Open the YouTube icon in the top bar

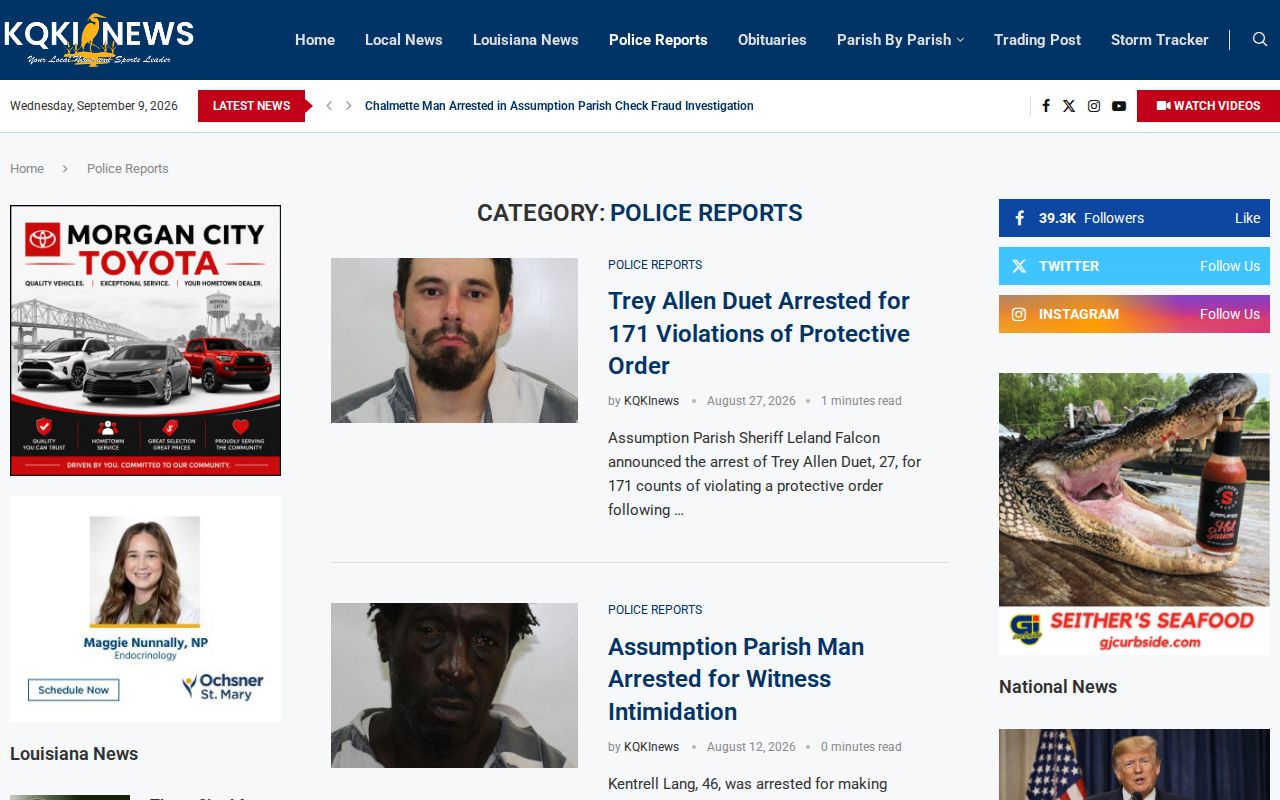pyautogui.click(x=1119, y=106)
